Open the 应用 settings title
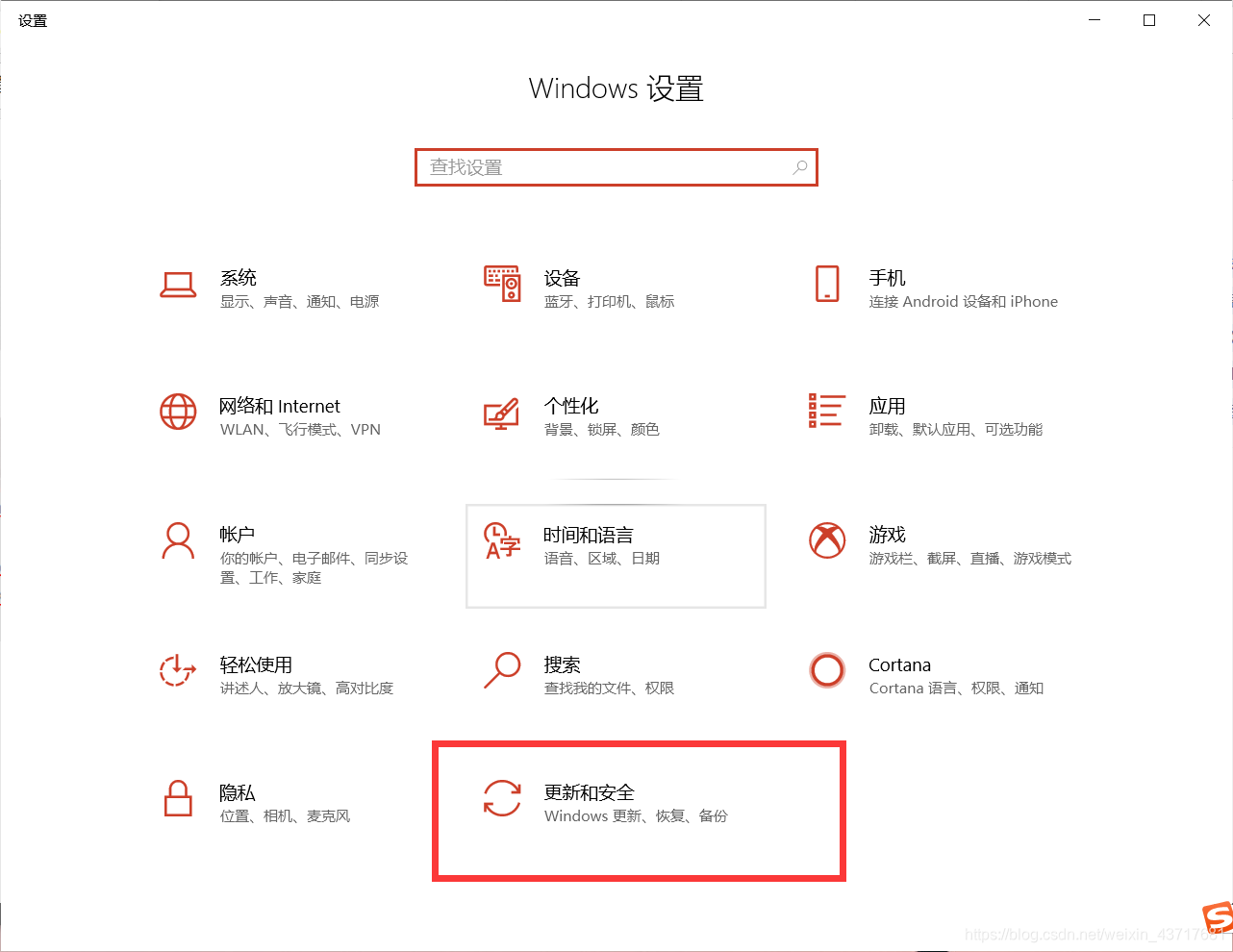The image size is (1233, 952). 888,406
